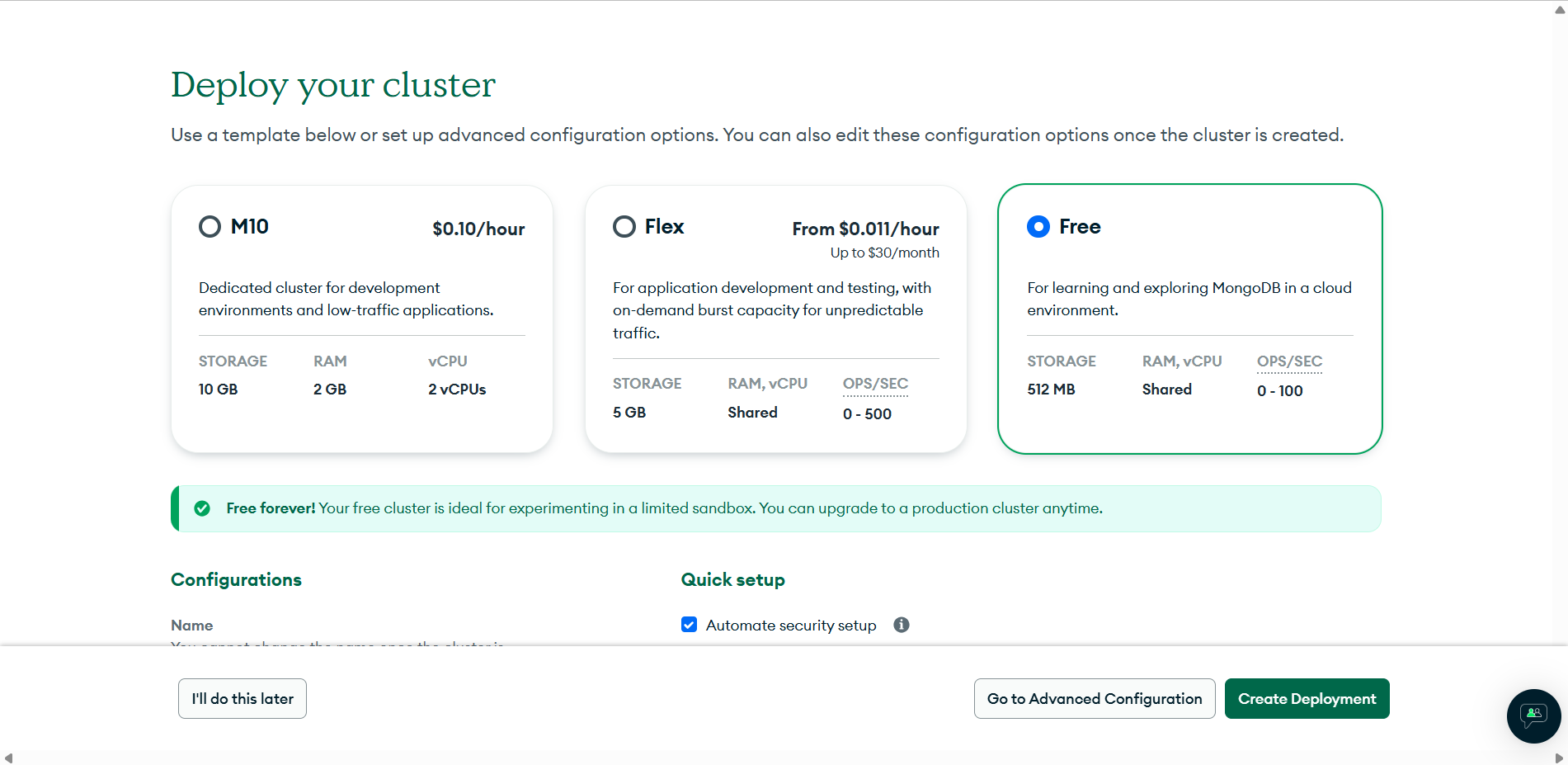This screenshot has width=1568, height=765.
Task: Select the M10 cluster radio button
Action: point(210,227)
